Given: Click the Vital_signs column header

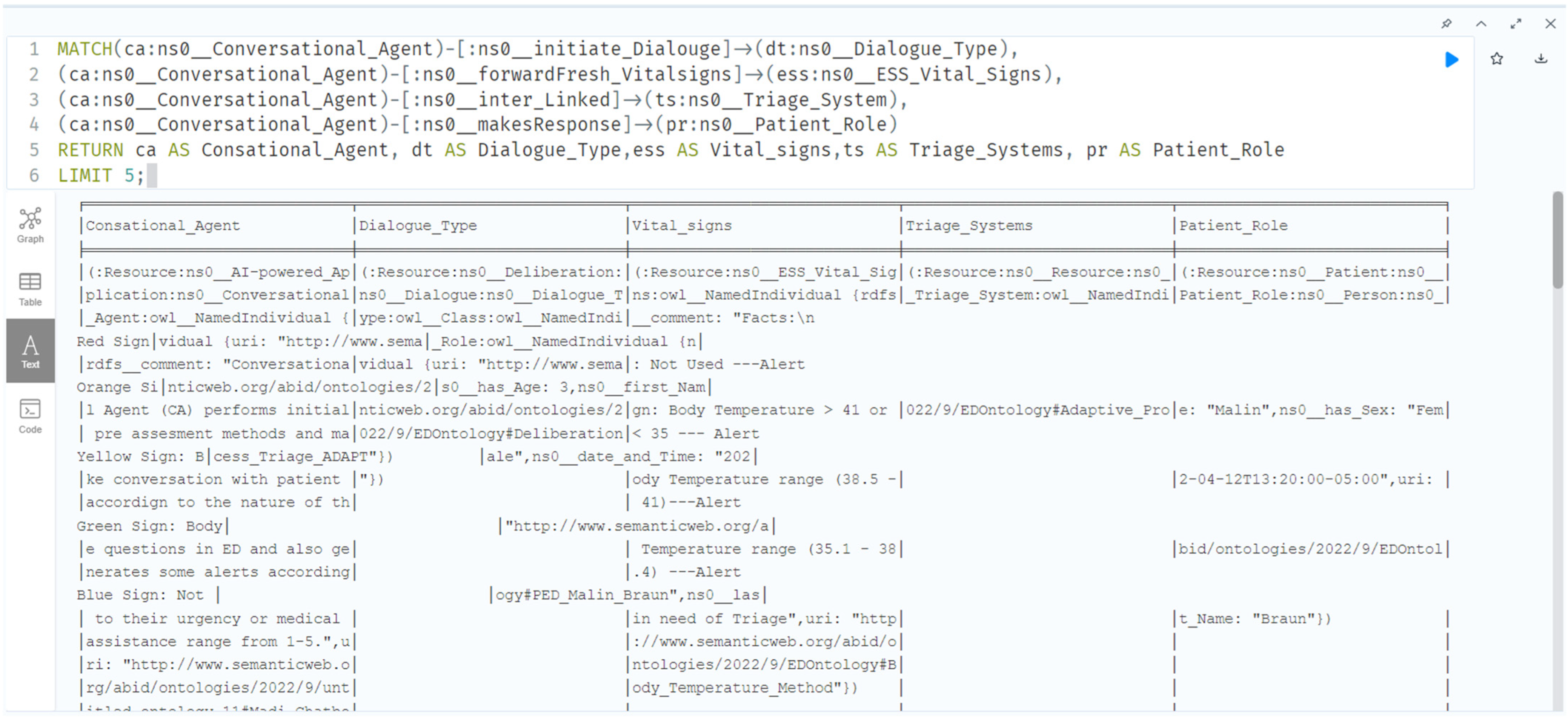Looking at the screenshot, I should [x=682, y=226].
